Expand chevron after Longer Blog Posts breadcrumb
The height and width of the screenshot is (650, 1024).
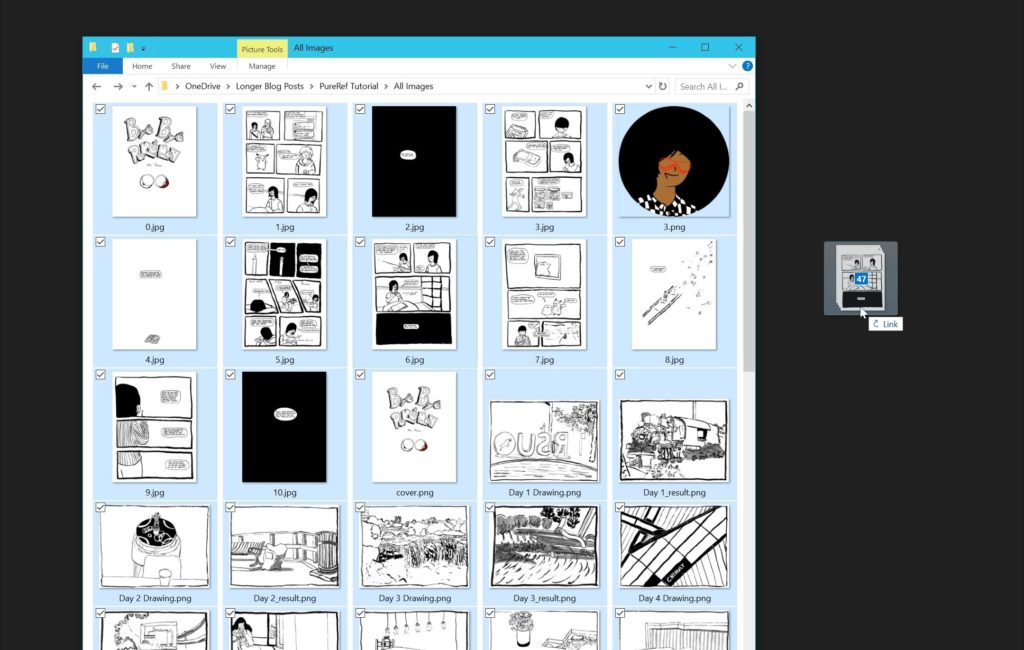(312, 86)
